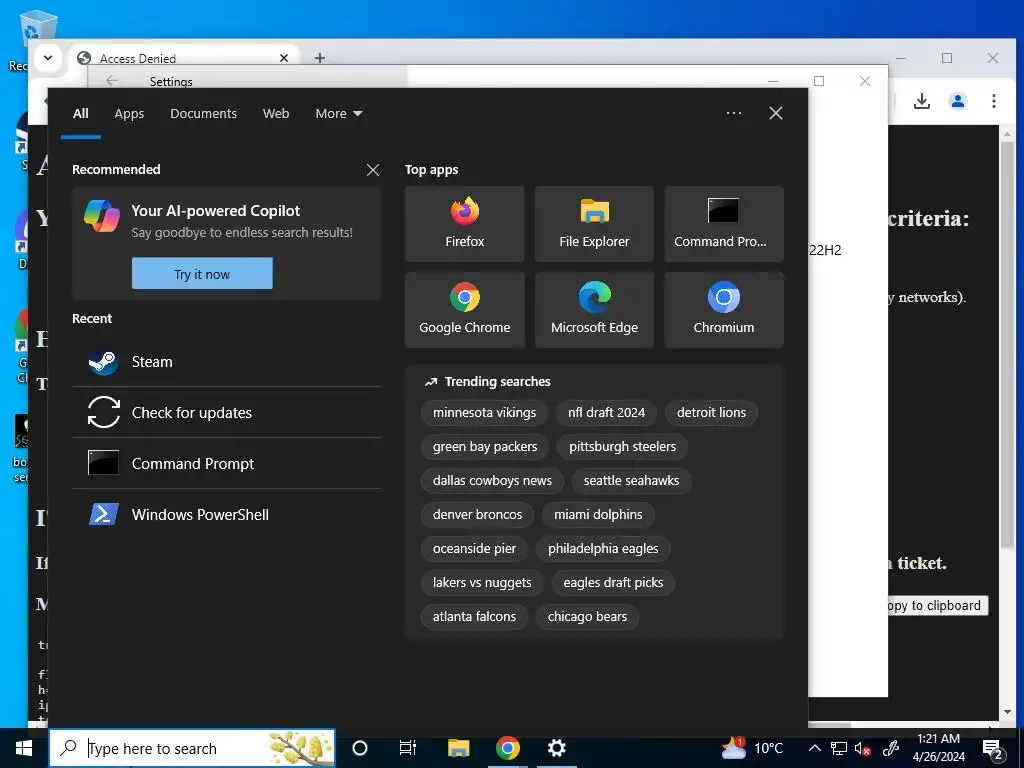The width and height of the screenshot is (1024, 768).
Task: Click Try it now button
Action: click(202, 274)
